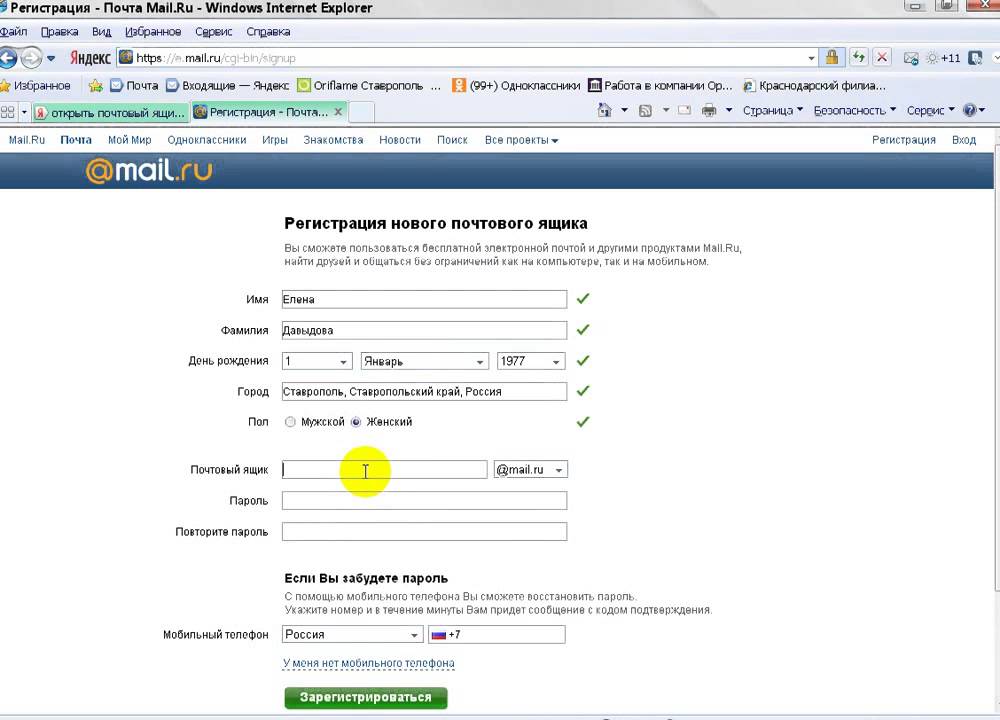Open the Краснодарский филиа... bookmark
1000x720 pixels.
coord(814,85)
